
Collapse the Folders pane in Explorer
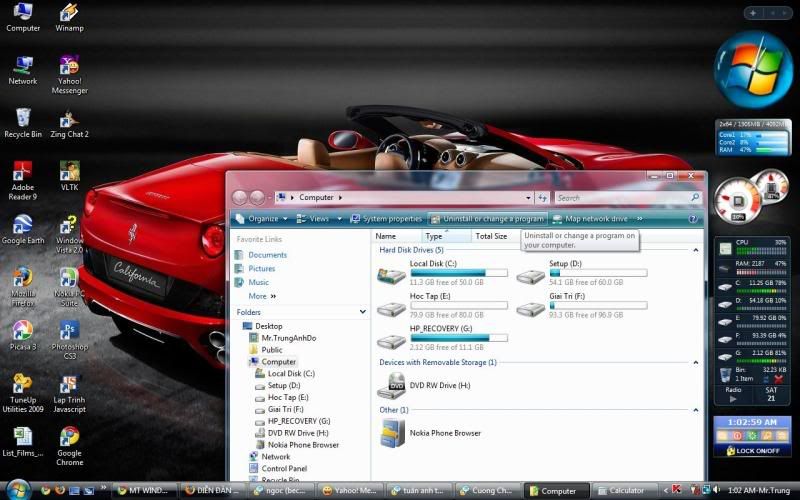point(362,312)
